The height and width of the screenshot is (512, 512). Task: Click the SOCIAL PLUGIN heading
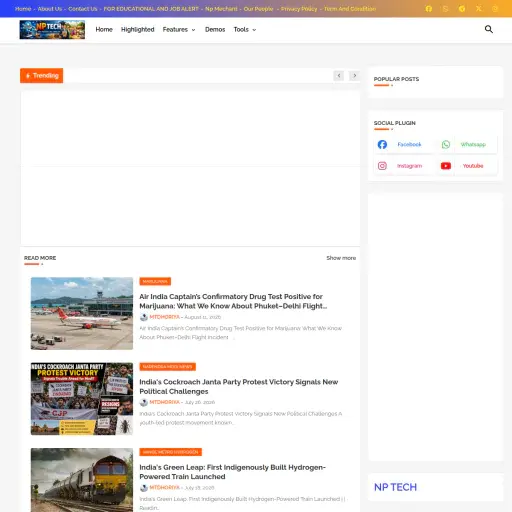395,123
